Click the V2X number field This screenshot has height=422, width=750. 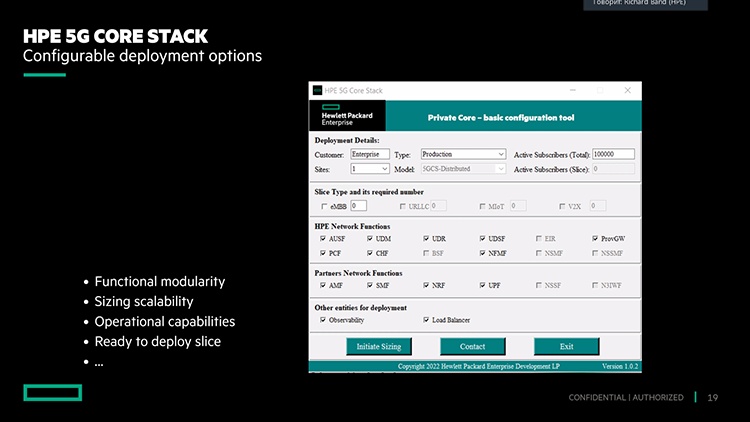[x=597, y=206]
